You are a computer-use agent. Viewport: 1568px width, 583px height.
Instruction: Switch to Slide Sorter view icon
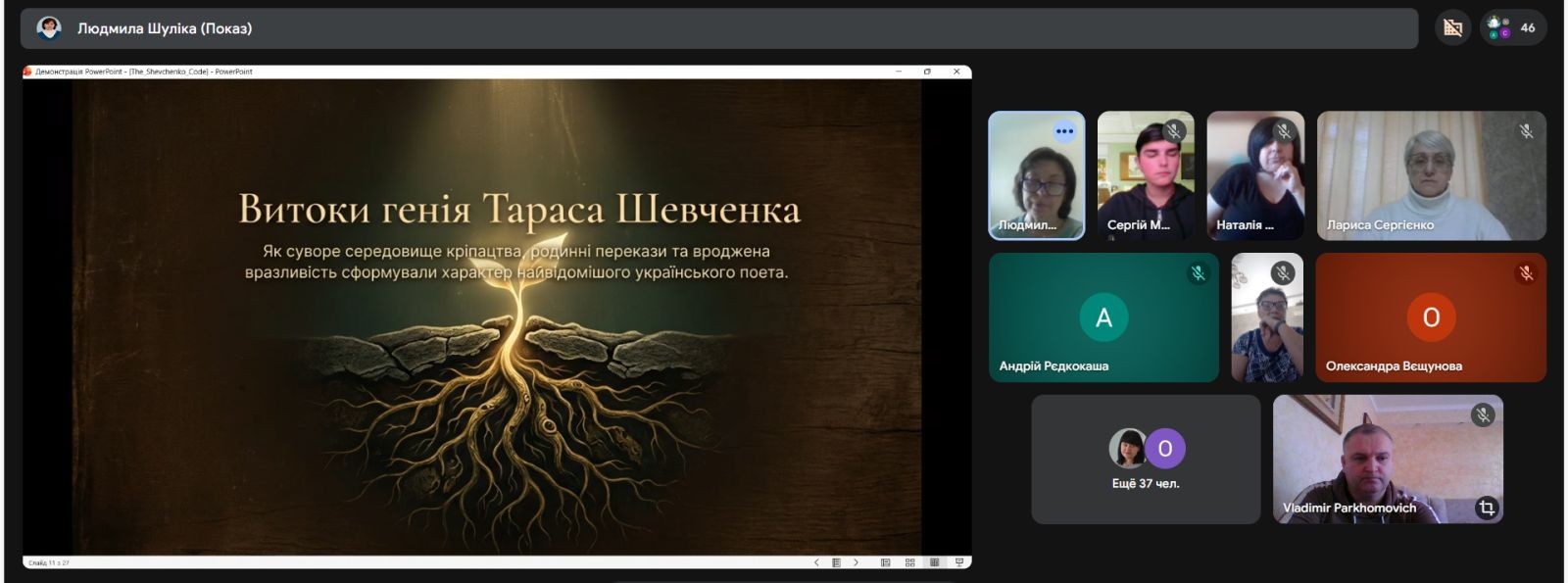coord(909,562)
